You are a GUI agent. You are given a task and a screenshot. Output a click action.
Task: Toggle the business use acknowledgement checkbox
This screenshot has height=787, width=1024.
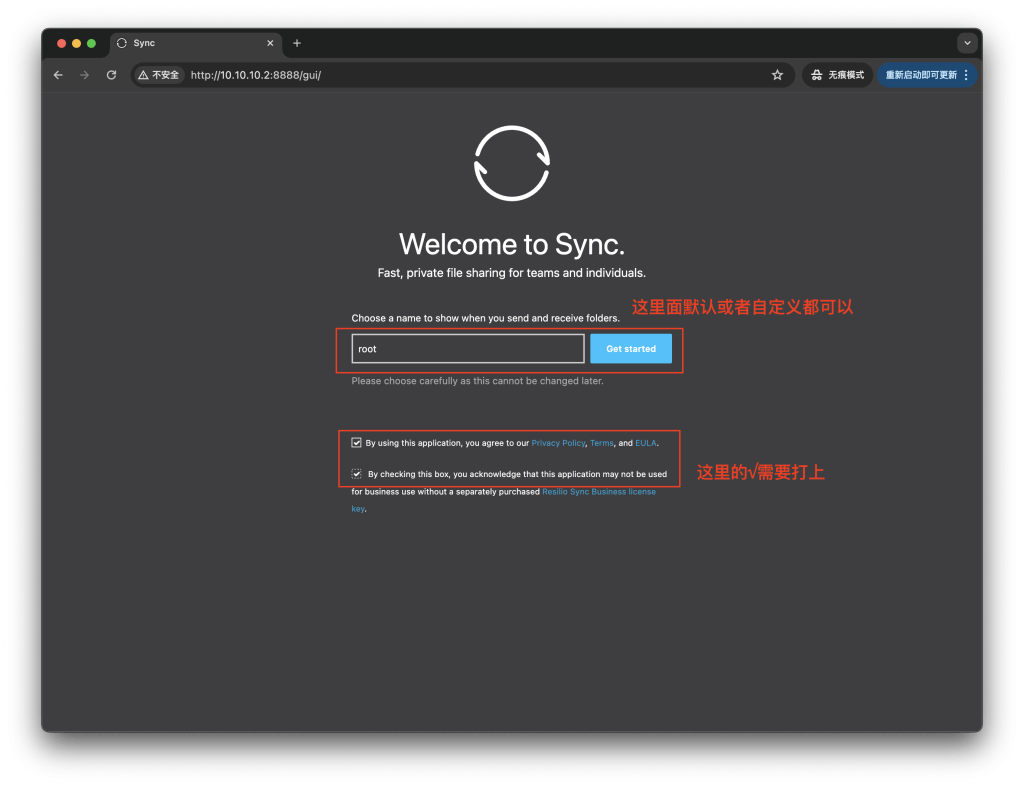tap(357, 474)
